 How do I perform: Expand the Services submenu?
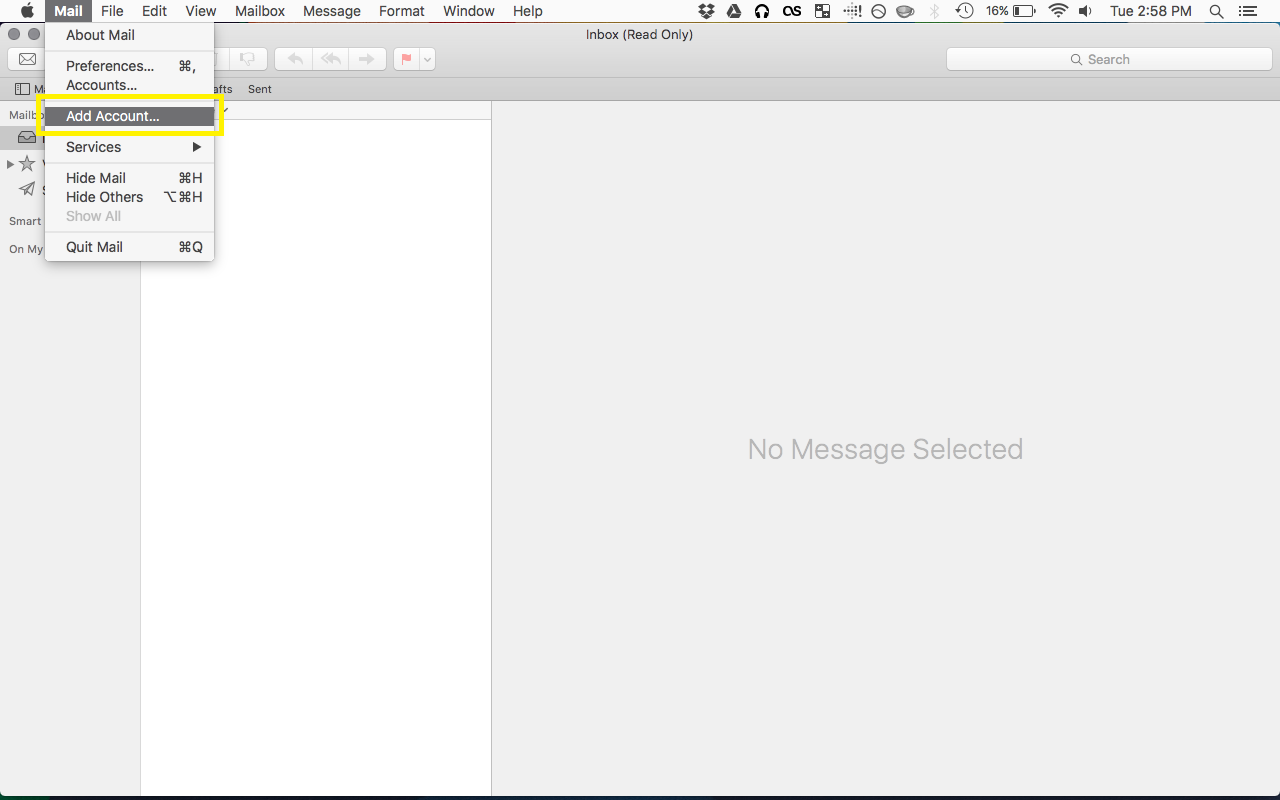click(x=129, y=147)
